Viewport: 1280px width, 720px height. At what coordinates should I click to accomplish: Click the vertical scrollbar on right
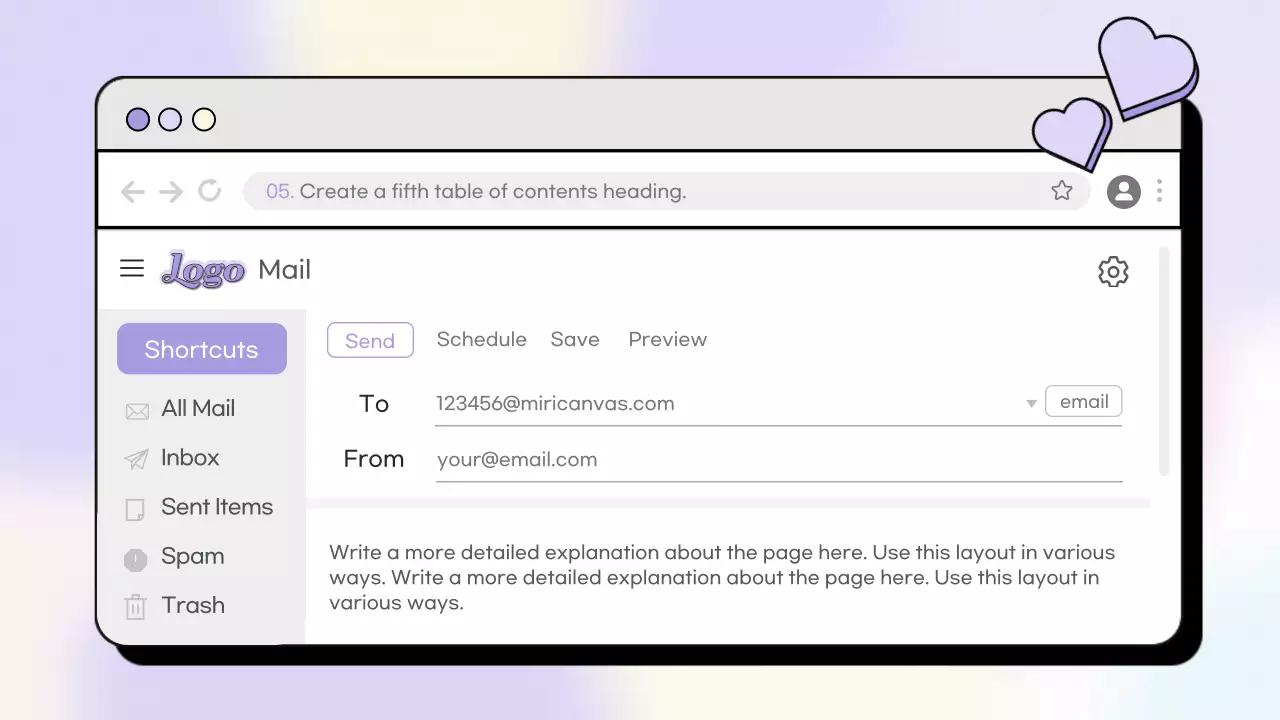(x=1163, y=360)
